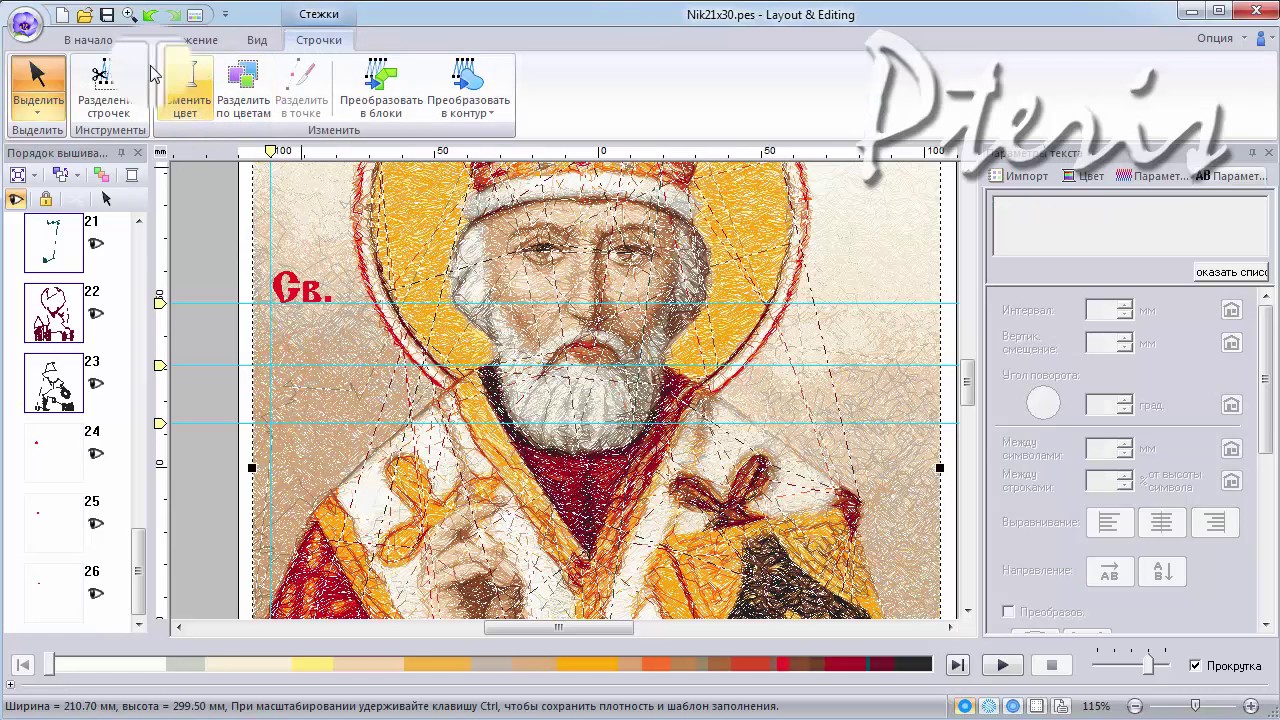
Task: Select thumbnail of sewing order item 21
Action: (x=54, y=243)
